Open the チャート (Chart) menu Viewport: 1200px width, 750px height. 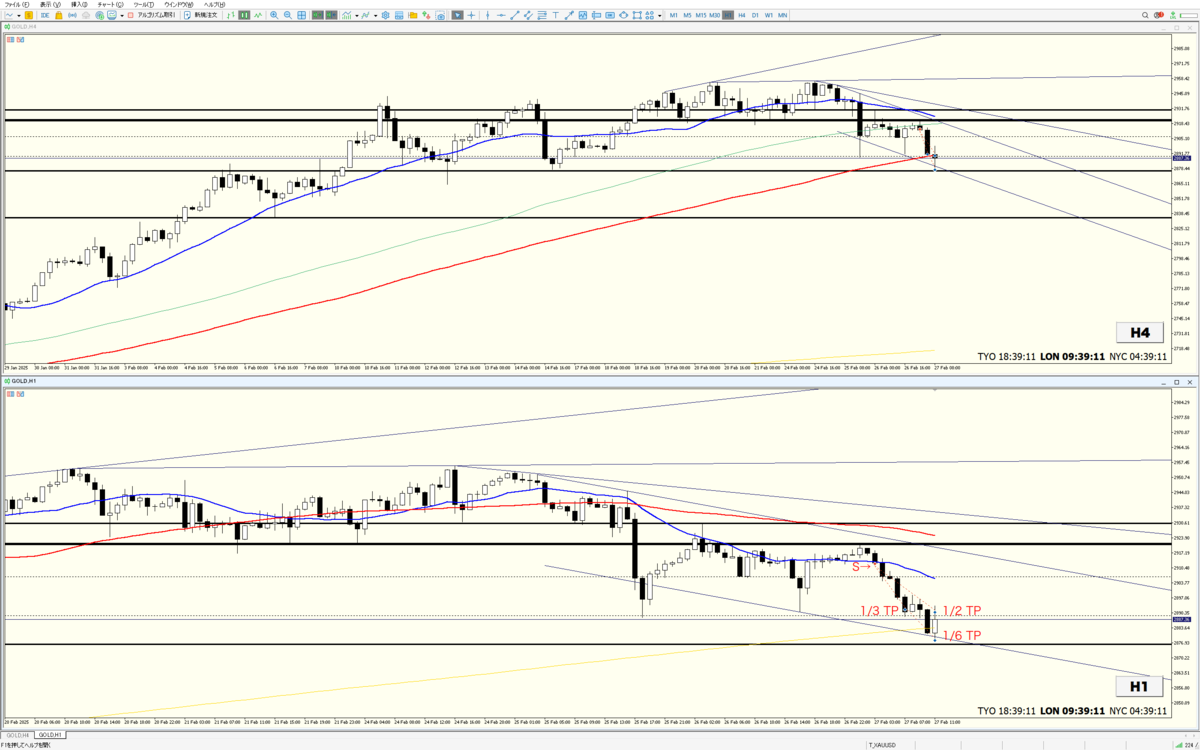click(110, 4)
